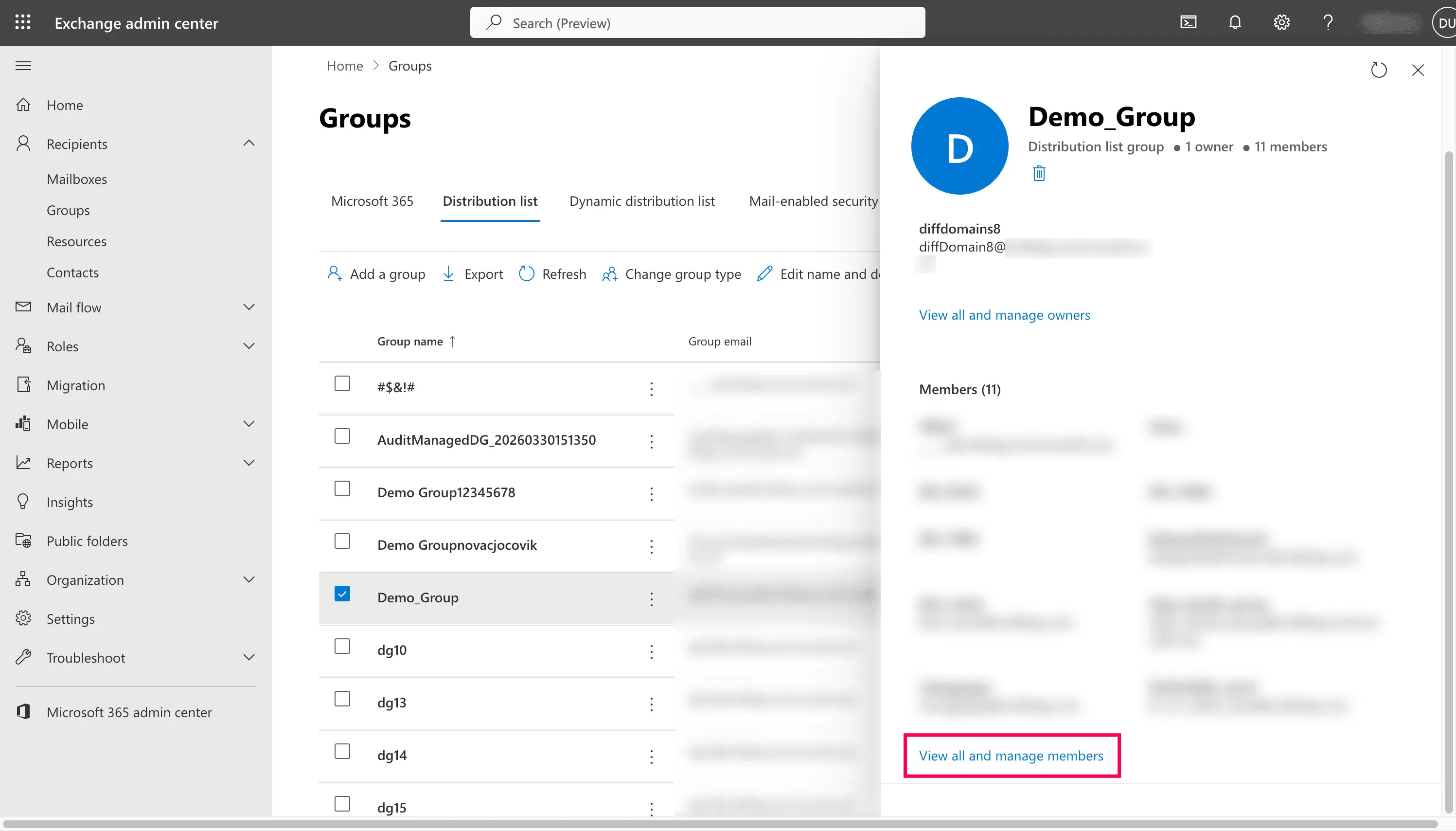
Task: Select checkbox for #$&!# group
Action: pyautogui.click(x=342, y=383)
